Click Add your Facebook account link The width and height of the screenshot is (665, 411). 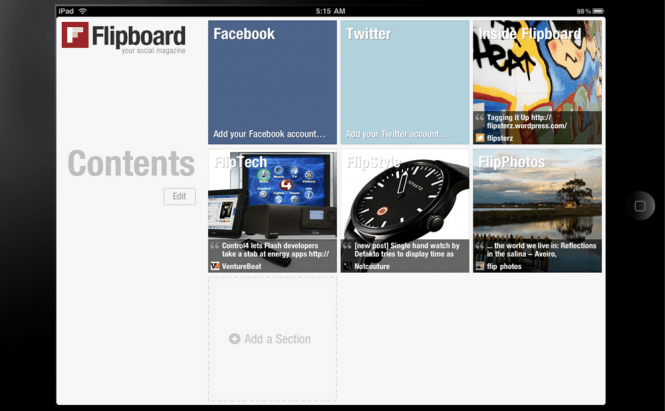pyautogui.click(x=269, y=134)
